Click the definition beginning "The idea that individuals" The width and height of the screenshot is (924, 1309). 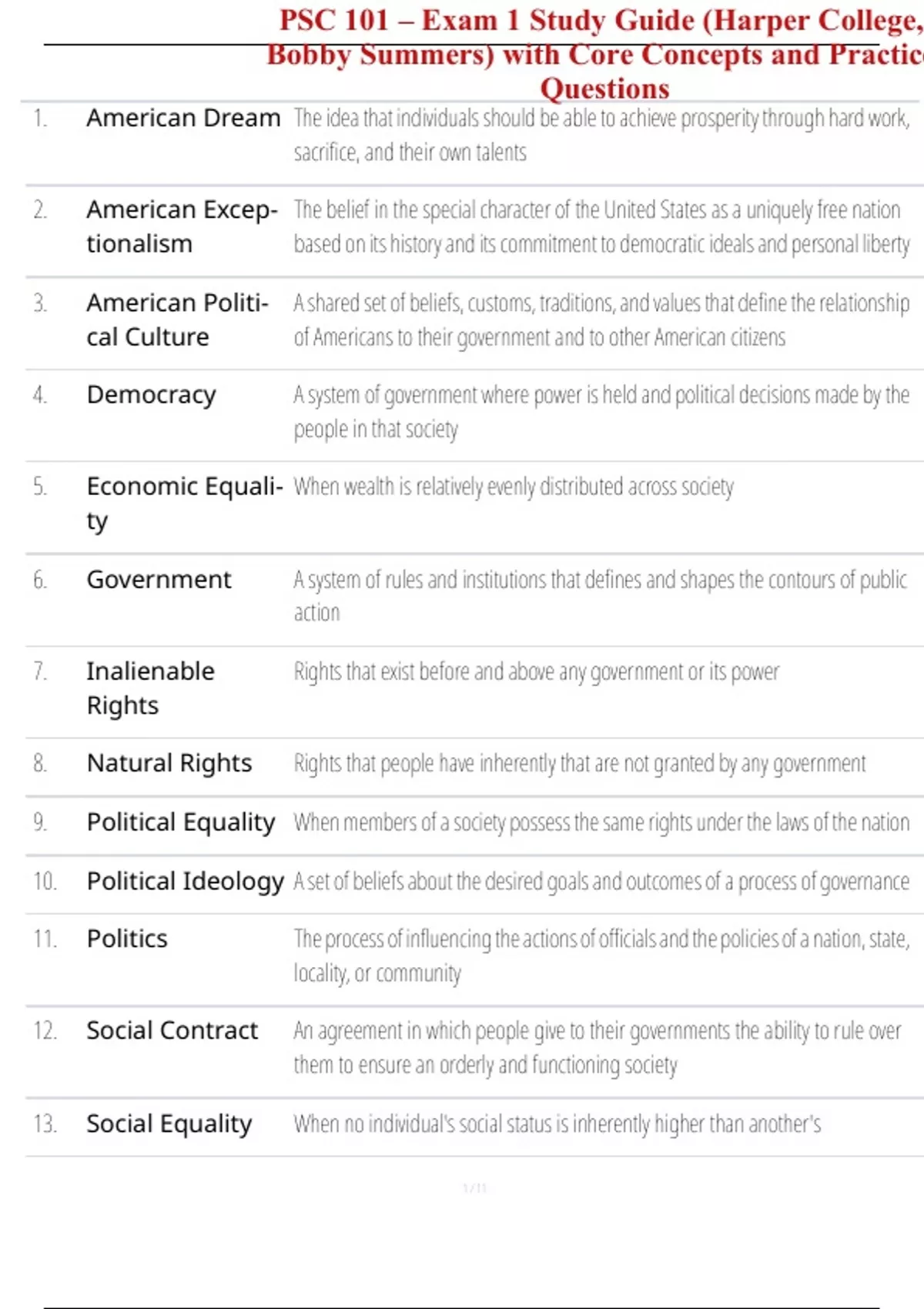tap(601, 135)
